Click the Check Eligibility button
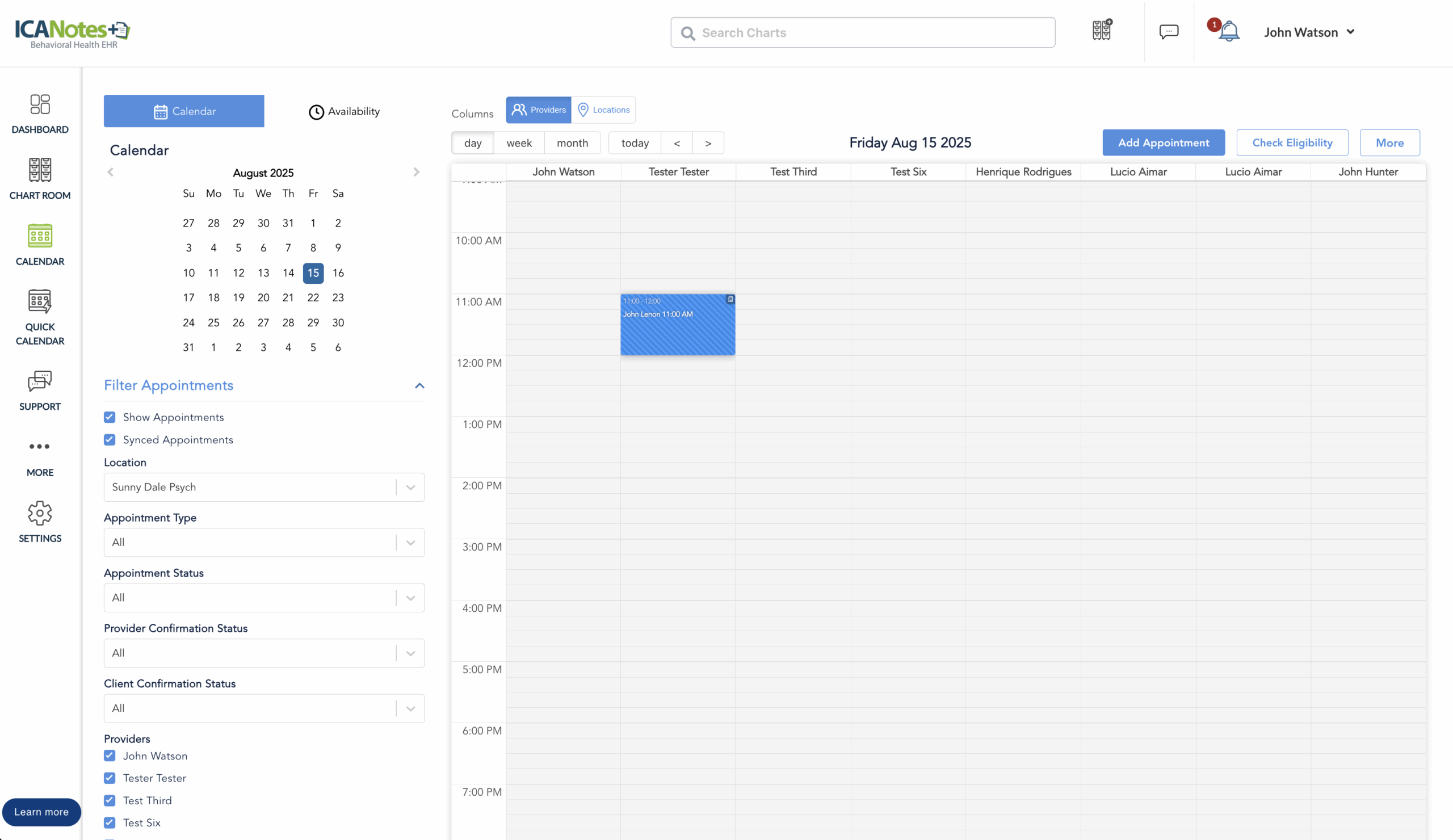Image resolution: width=1453 pixels, height=840 pixels. click(x=1292, y=142)
